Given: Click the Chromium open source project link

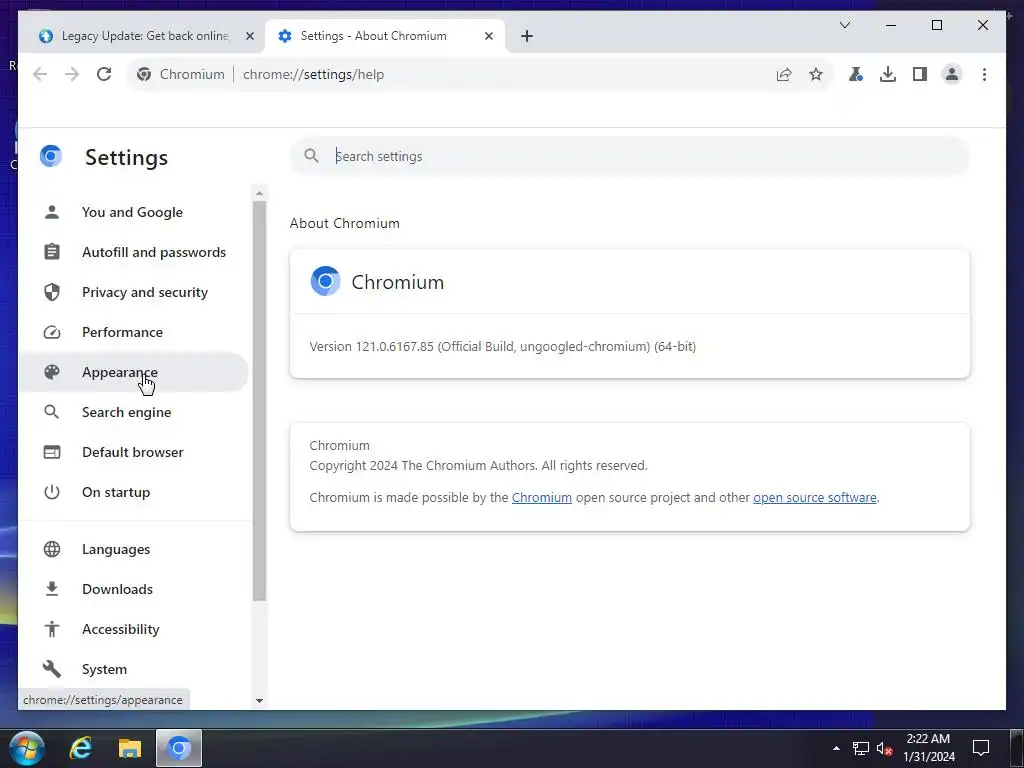Looking at the screenshot, I should pos(541,498).
